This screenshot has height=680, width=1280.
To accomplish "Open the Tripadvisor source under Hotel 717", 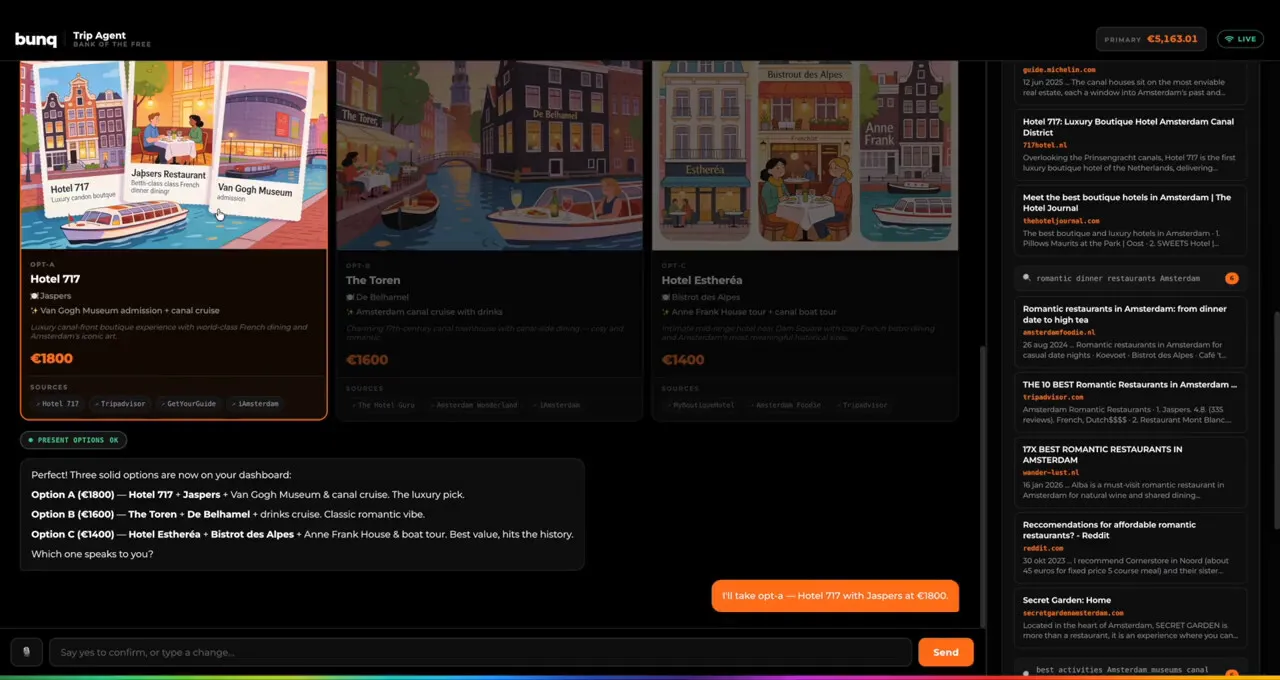I will click(x=120, y=404).
